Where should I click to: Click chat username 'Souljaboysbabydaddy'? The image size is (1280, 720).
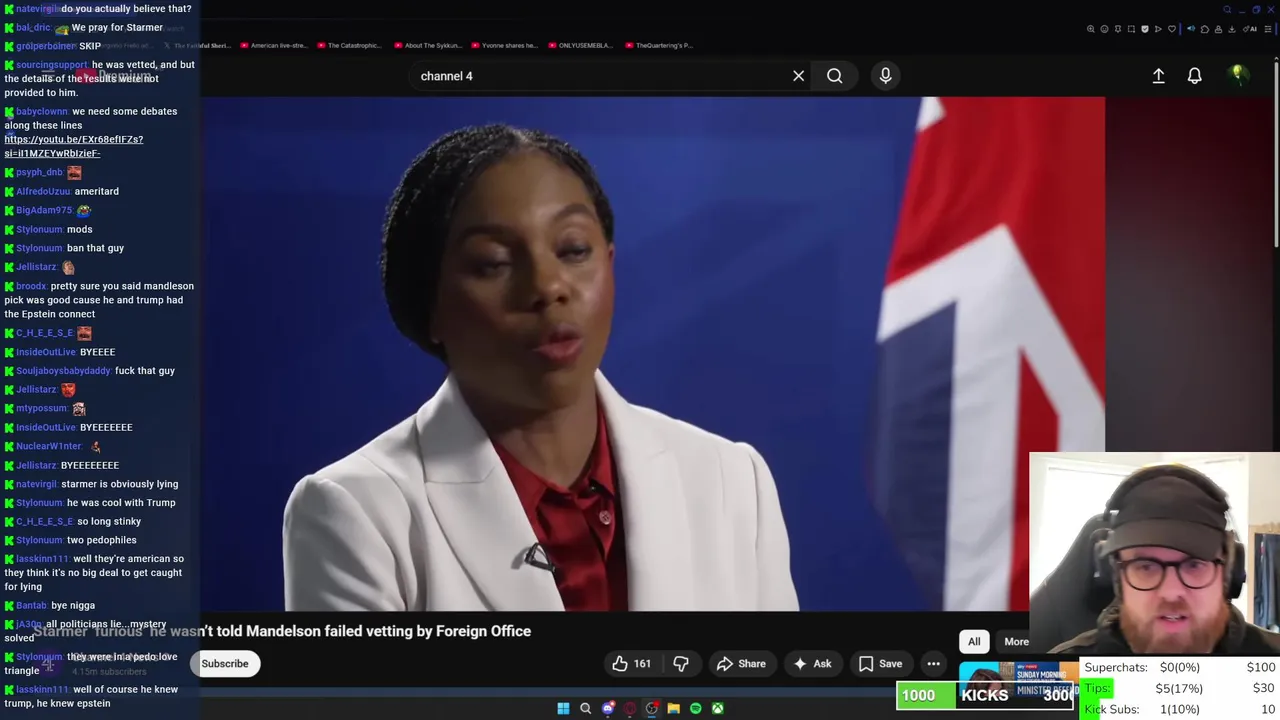[x=63, y=371]
